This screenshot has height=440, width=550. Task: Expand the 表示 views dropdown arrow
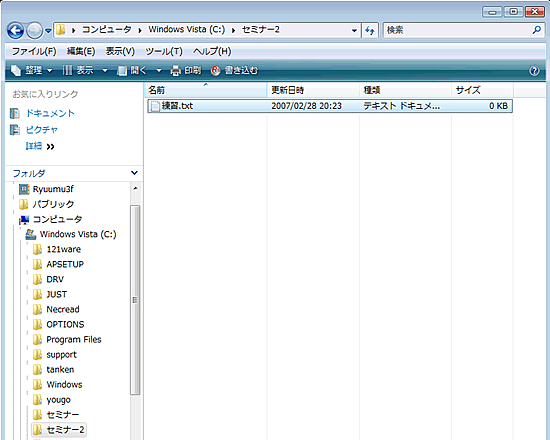105,71
